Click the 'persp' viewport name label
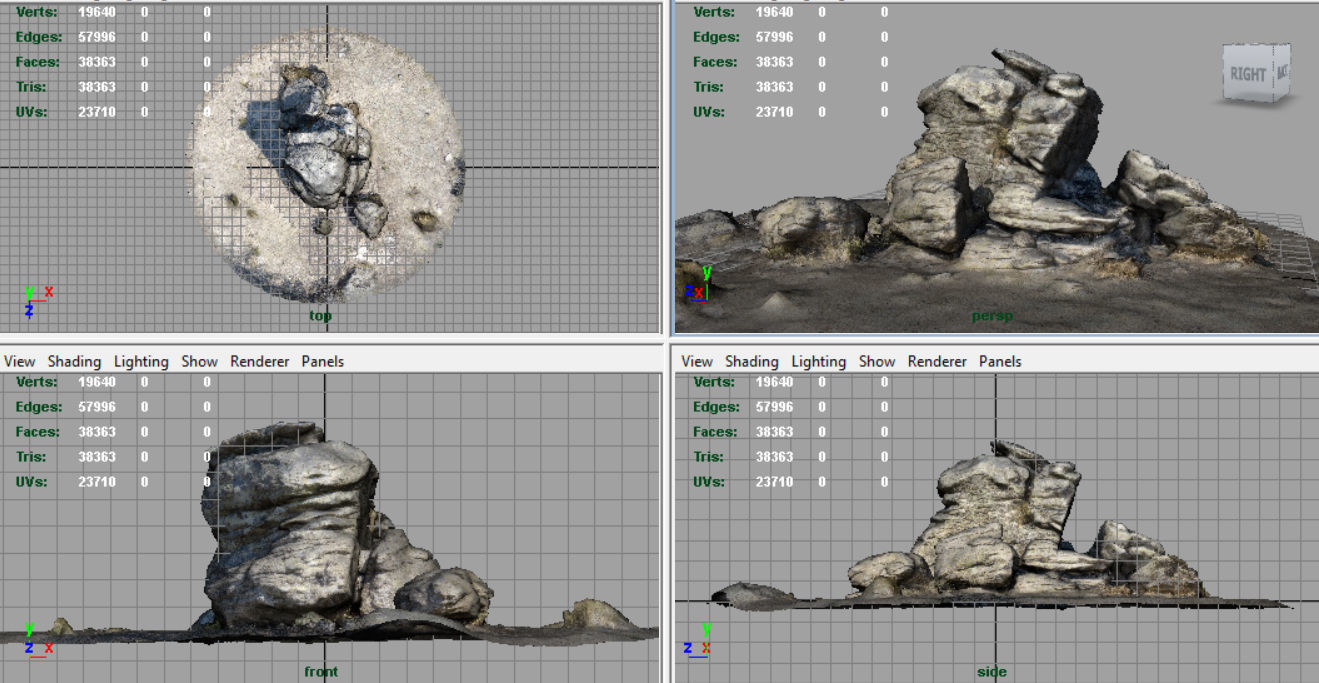The image size is (1319, 683). coord(992,316)
